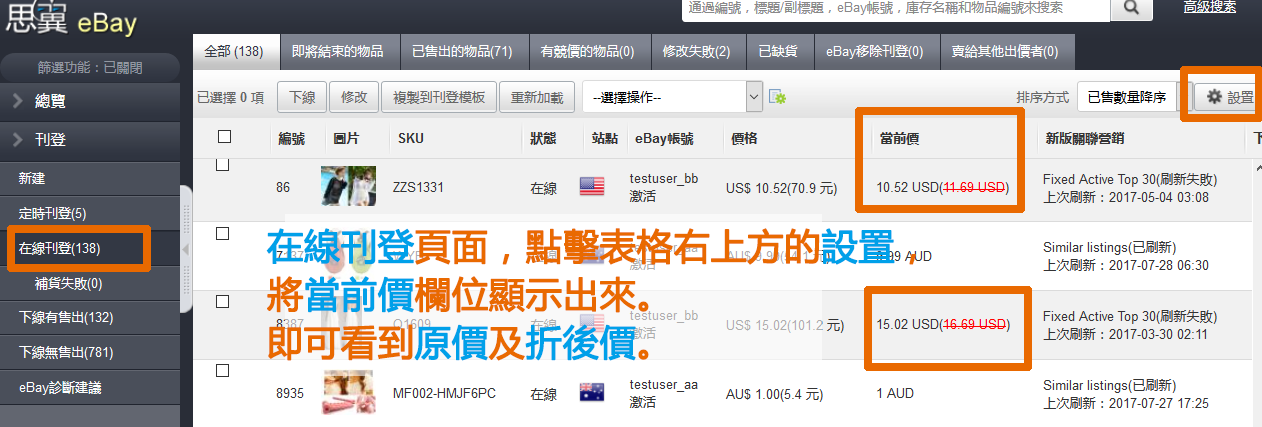Click 刷新失敗 link in row 86
This screenshot has height=427, width=1262.
[1188, 180]
